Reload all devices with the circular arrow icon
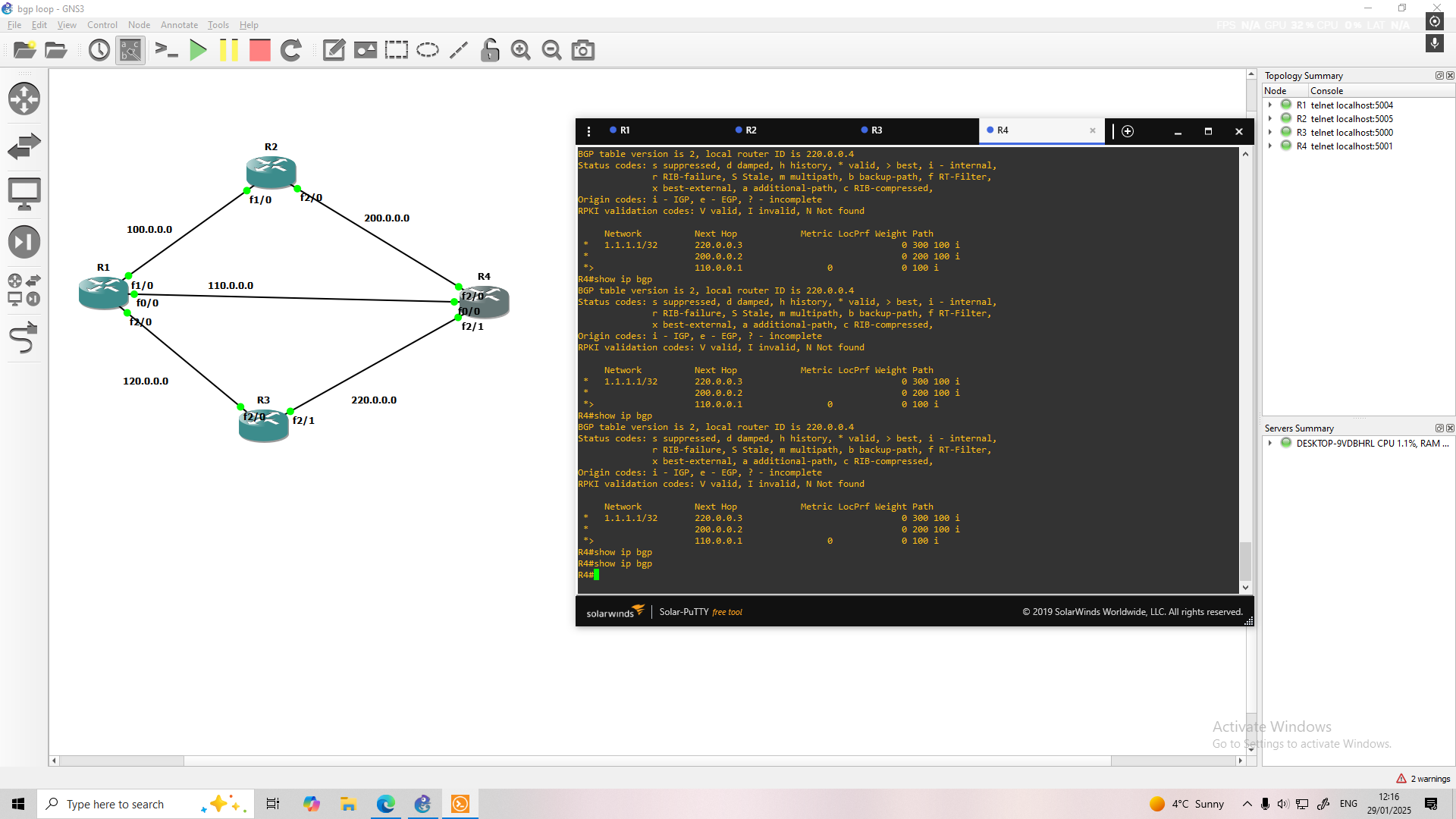The width and height of the screenshot is (1456, 819). [291, 50]
